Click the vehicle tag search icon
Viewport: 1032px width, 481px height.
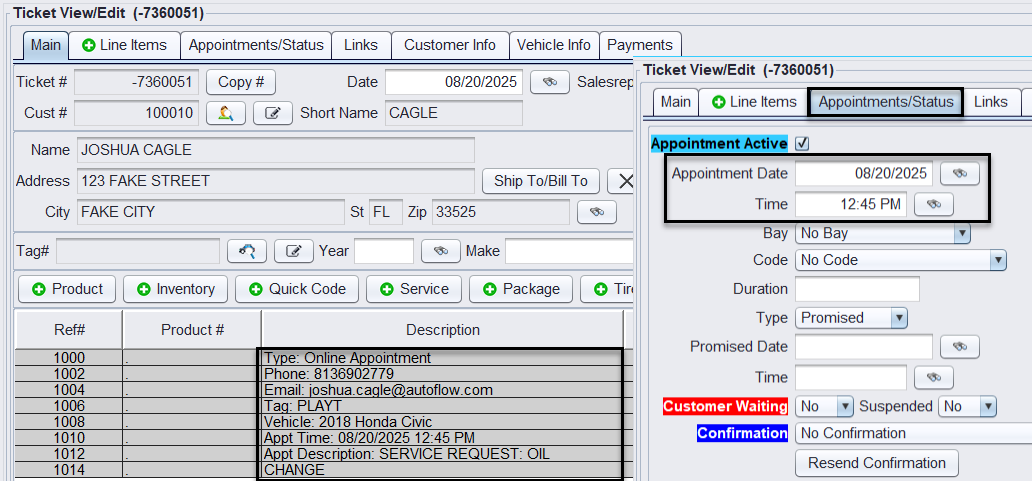247,251
